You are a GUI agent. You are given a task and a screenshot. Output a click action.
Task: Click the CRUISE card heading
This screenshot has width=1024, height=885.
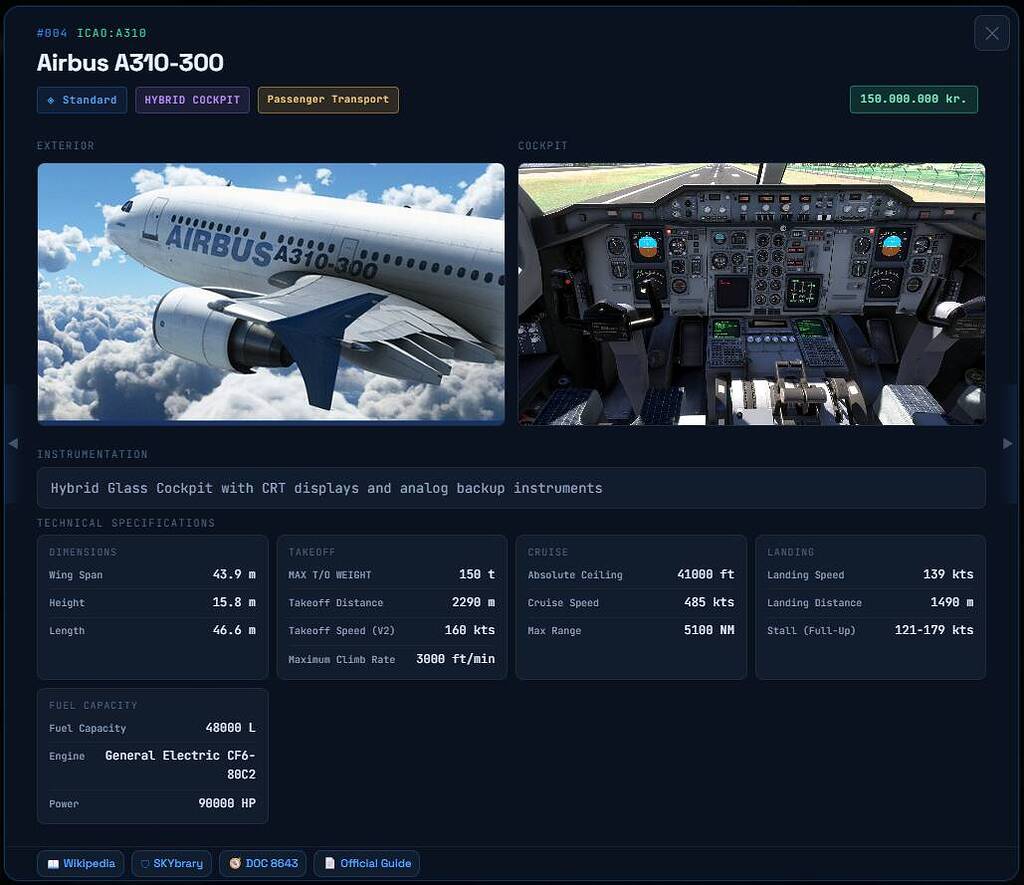(x=548, y=553)
